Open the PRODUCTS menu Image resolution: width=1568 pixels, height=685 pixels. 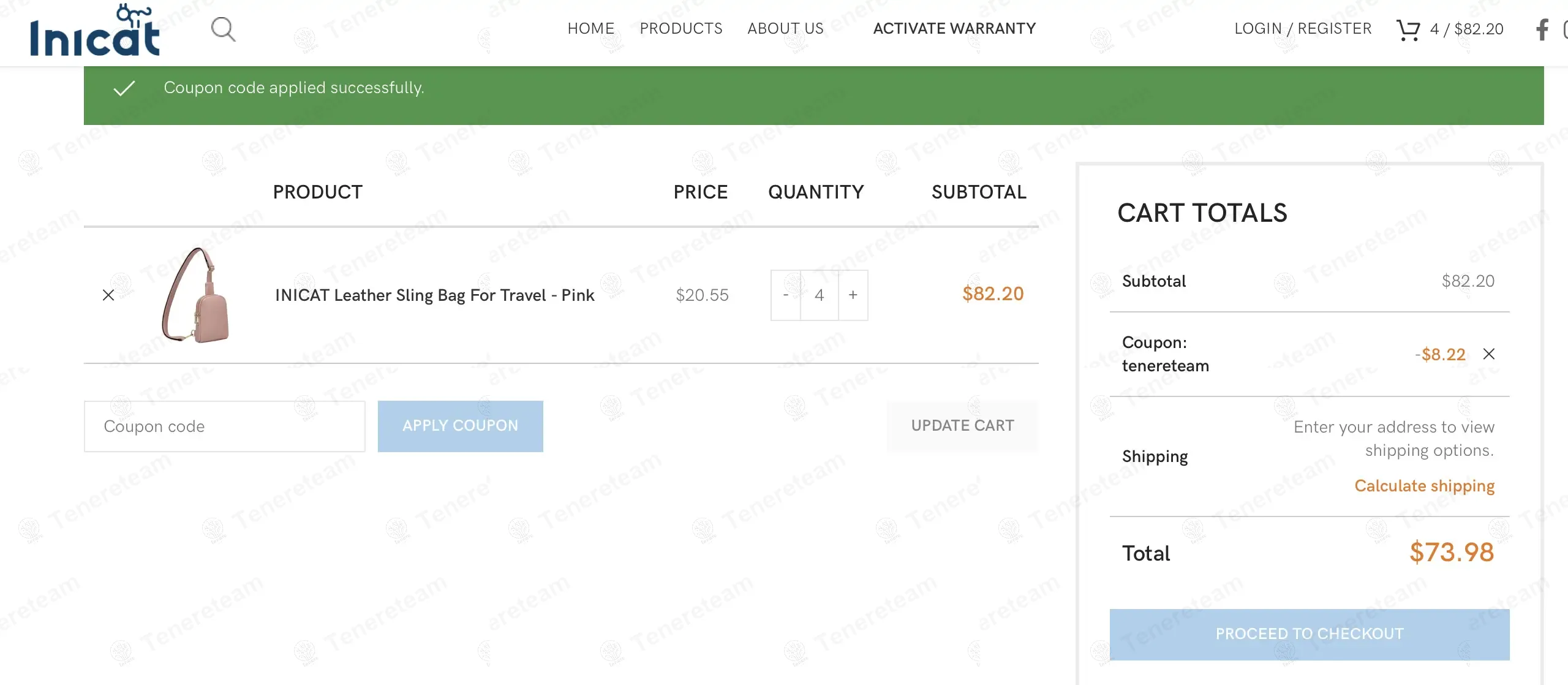(681, 29)
